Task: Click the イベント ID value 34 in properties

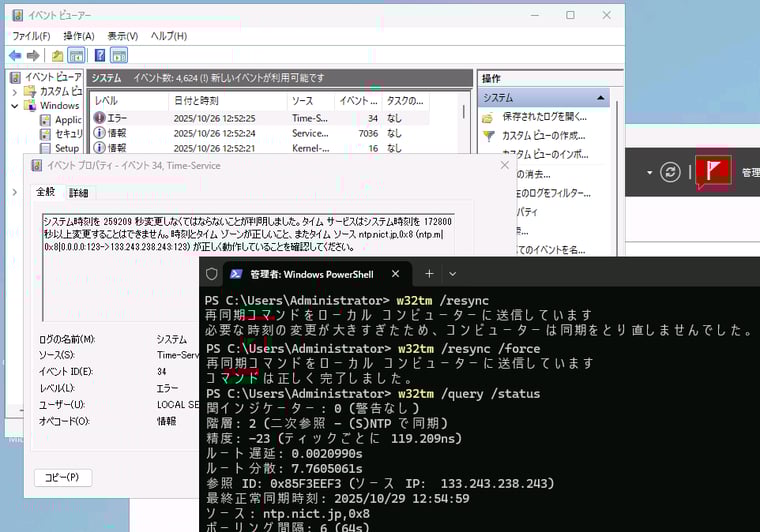Action: tap(162, 372)
